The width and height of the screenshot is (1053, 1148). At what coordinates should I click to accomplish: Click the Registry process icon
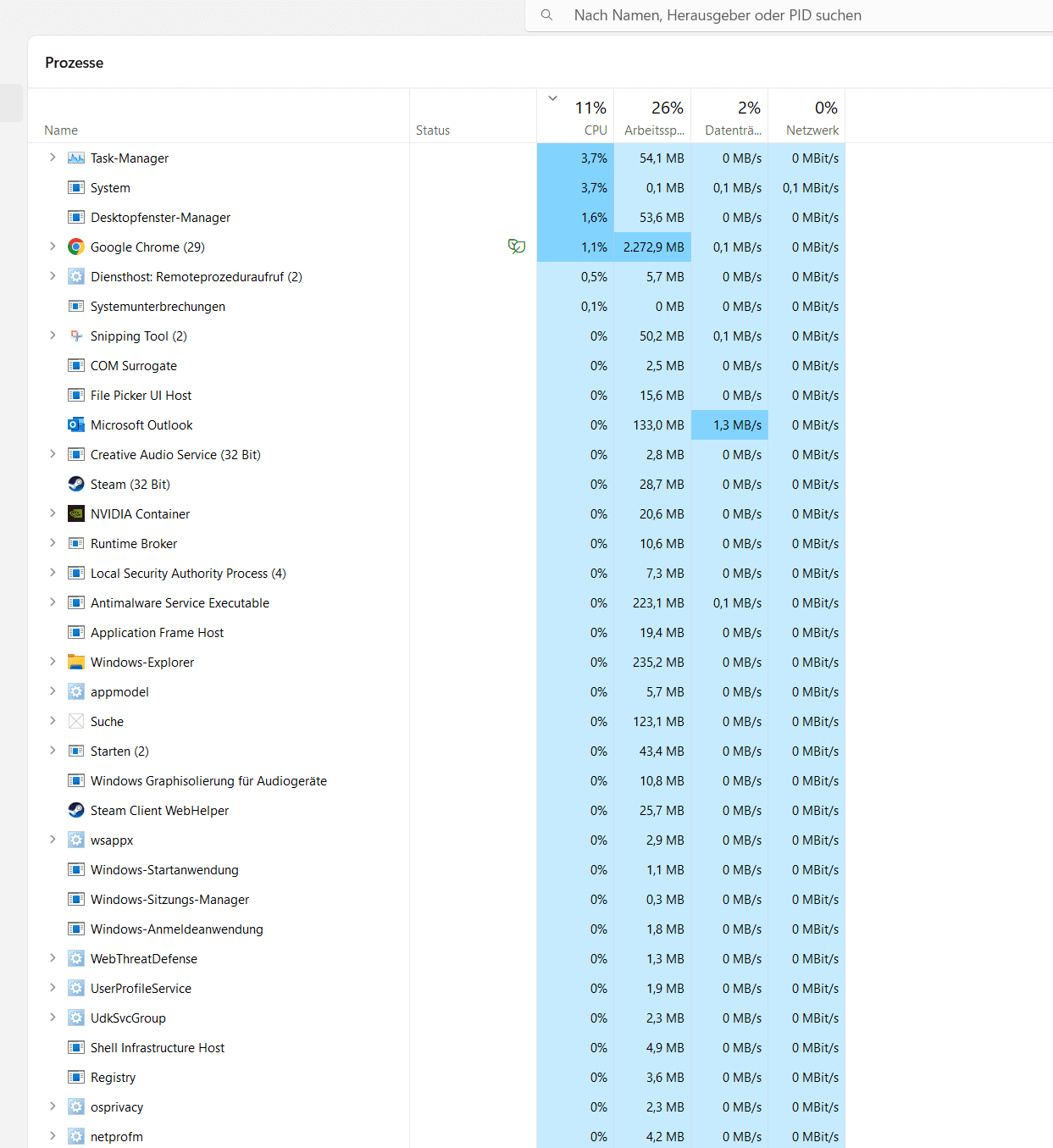(76, 1078)
